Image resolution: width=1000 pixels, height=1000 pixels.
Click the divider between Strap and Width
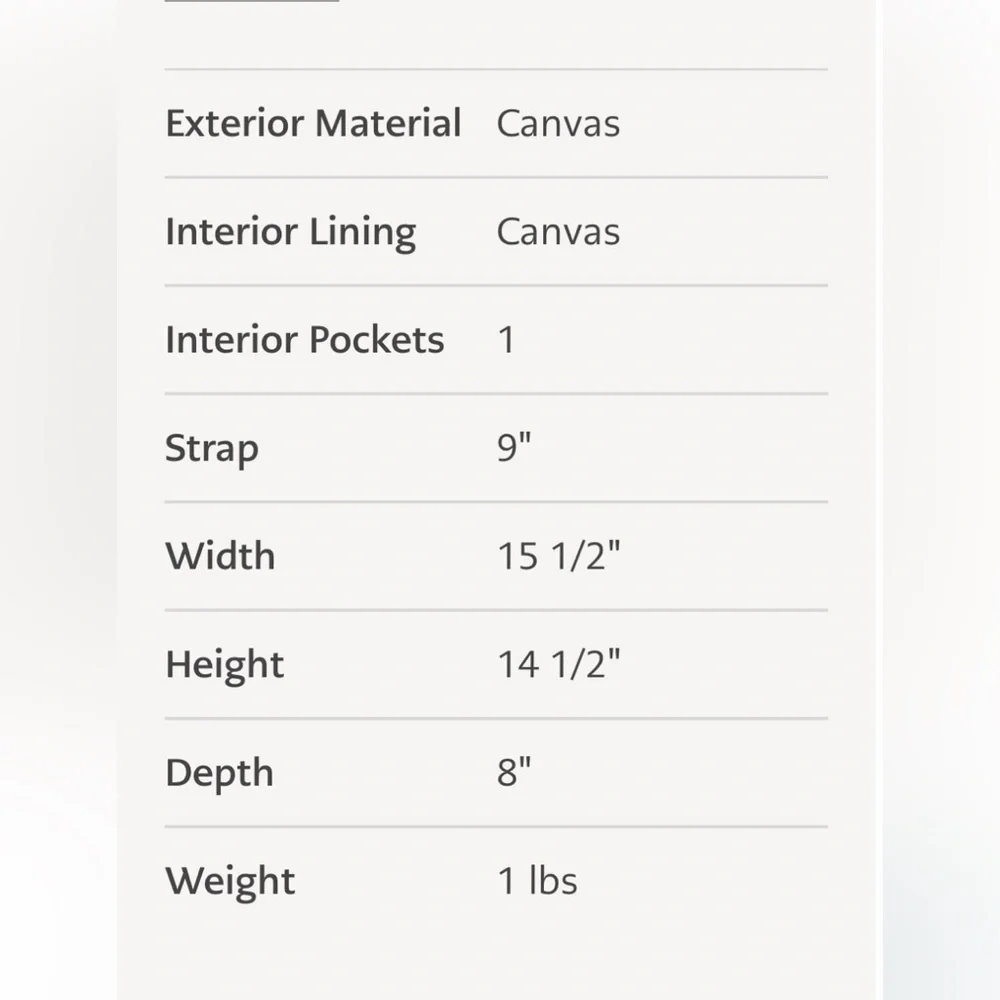point(496,502)
